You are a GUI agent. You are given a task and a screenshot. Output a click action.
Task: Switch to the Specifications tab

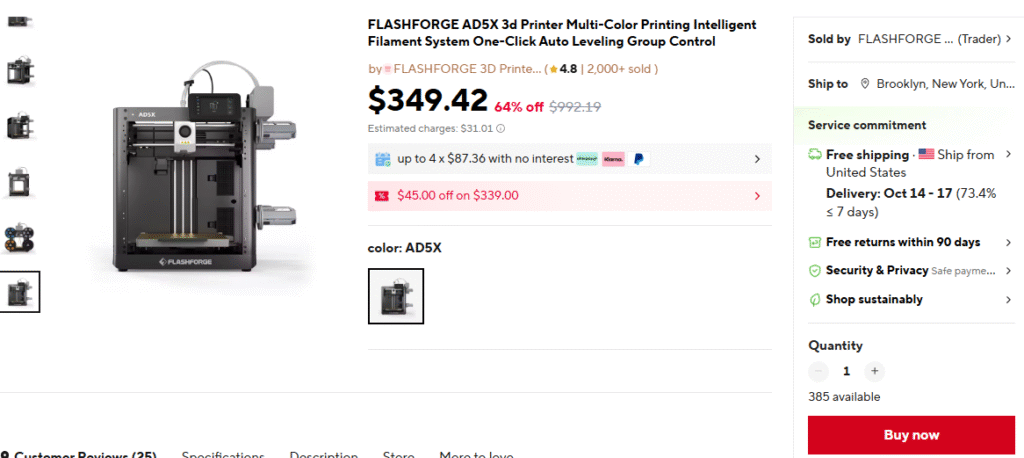coord(223,455)
